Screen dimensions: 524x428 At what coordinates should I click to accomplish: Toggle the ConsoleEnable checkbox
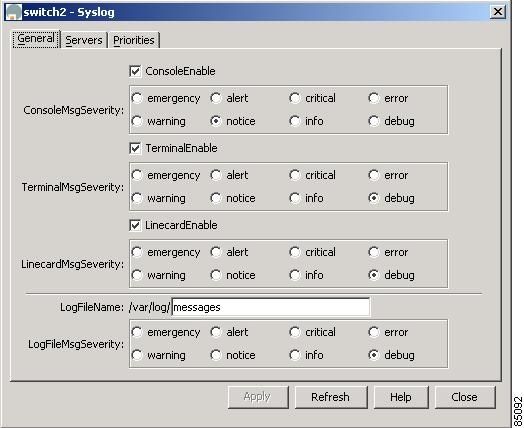[x=135, y=71]
